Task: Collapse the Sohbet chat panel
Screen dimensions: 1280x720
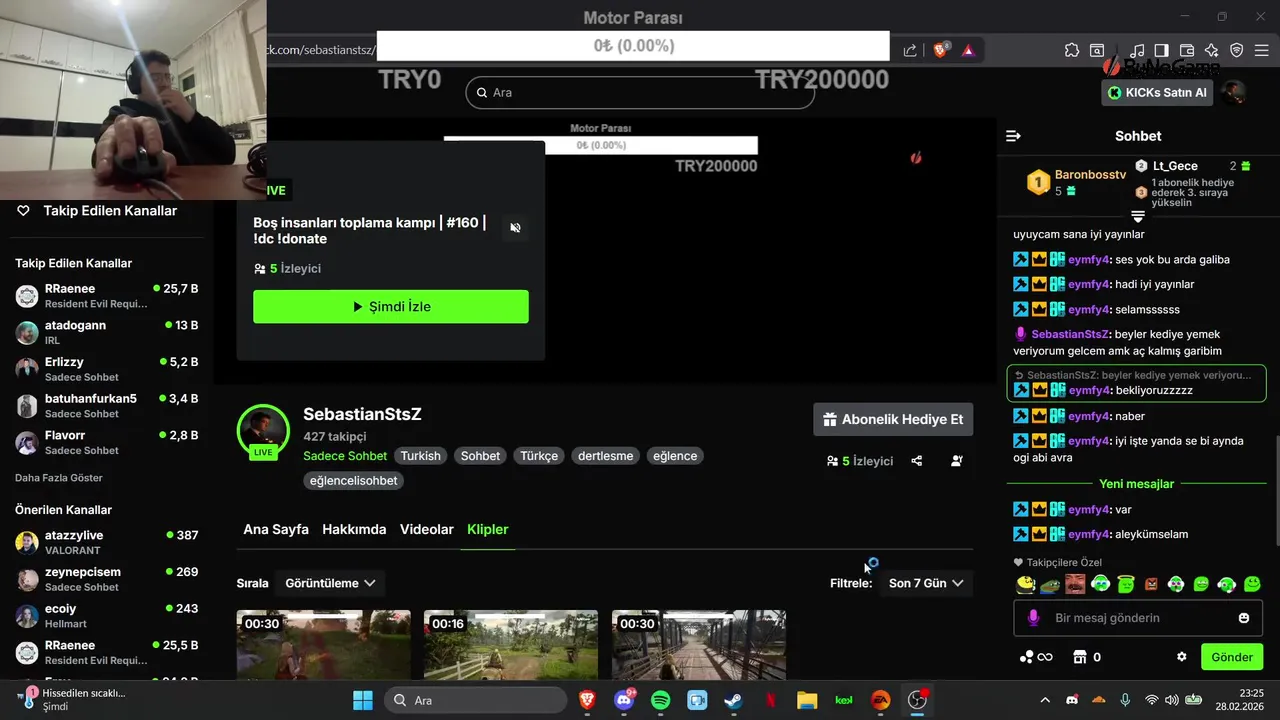Action: 1013,136
